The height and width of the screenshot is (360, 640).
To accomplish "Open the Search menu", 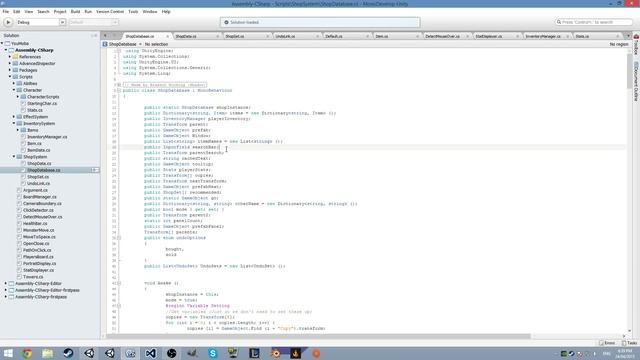I will [x=43, y=12].
